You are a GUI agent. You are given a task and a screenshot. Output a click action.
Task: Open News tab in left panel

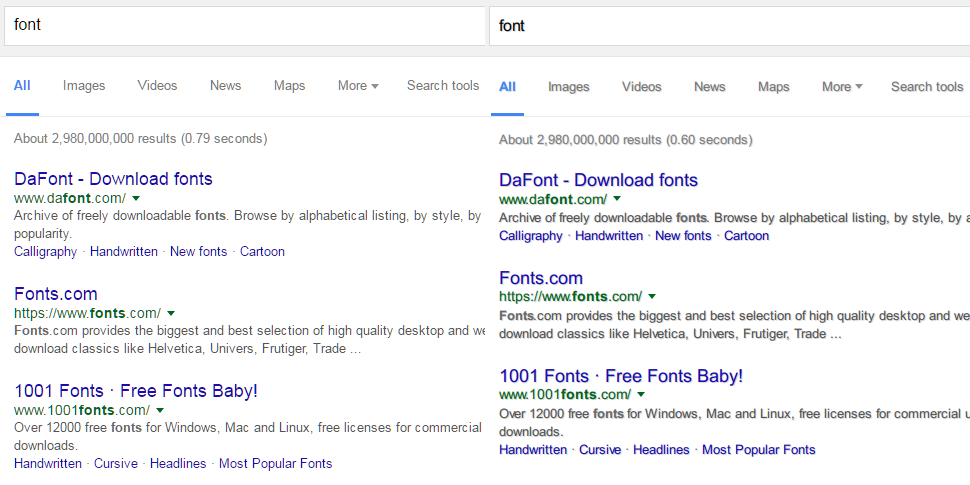pos(225,86)
